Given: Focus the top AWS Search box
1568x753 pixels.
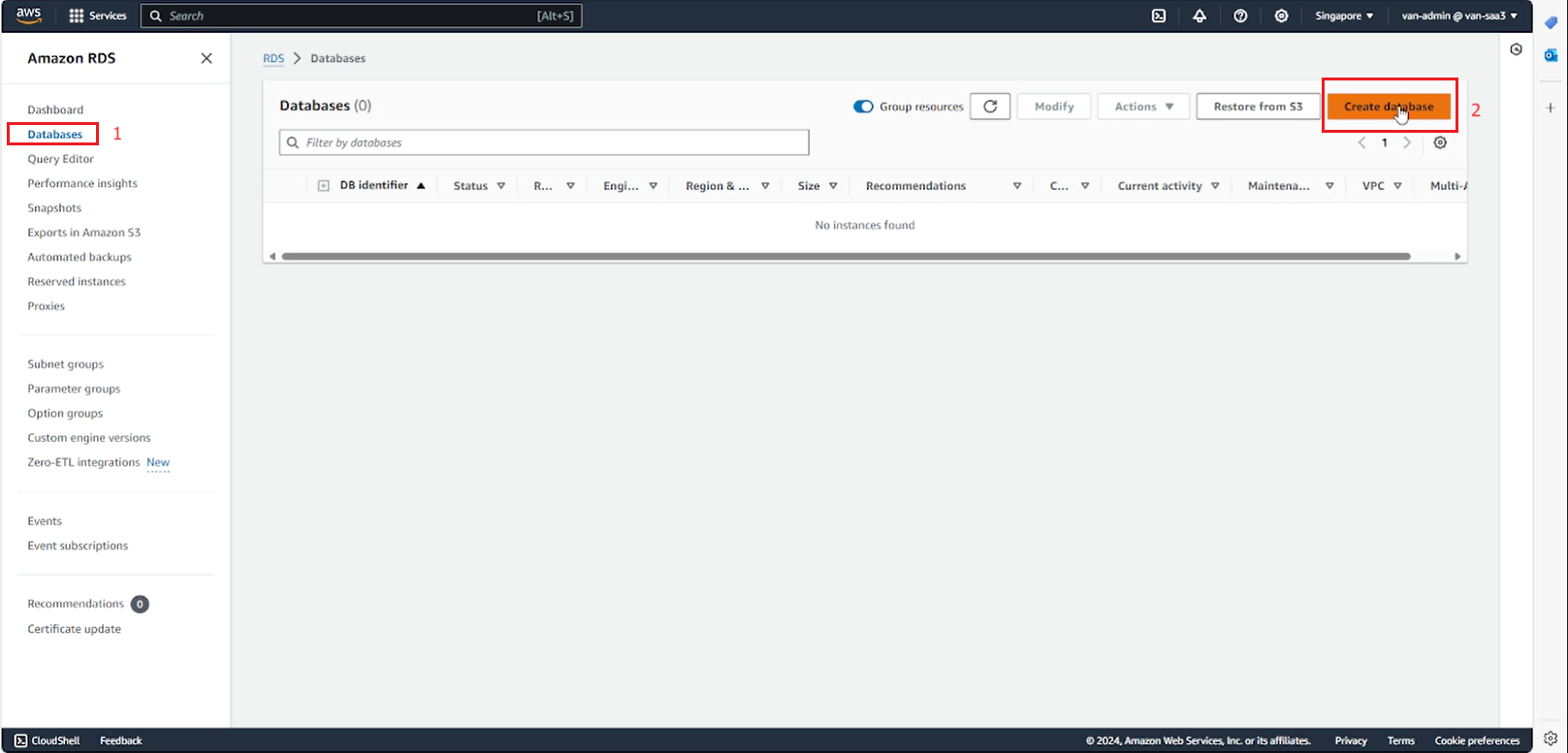Looking at the screenshot, I should pos(361,16).
